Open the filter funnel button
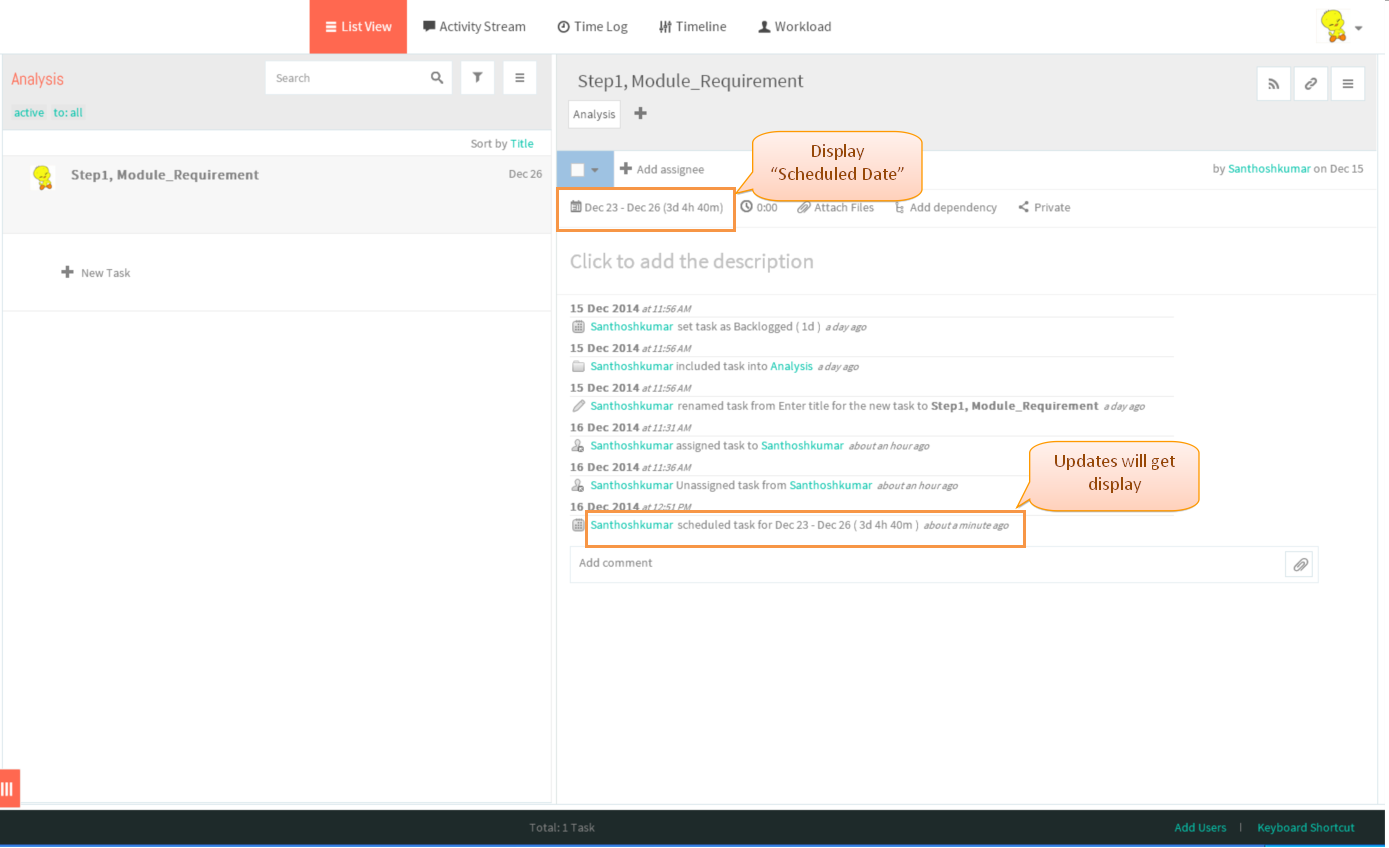Viewport: 1389px width, 848px height. click(x=478, y=78)
